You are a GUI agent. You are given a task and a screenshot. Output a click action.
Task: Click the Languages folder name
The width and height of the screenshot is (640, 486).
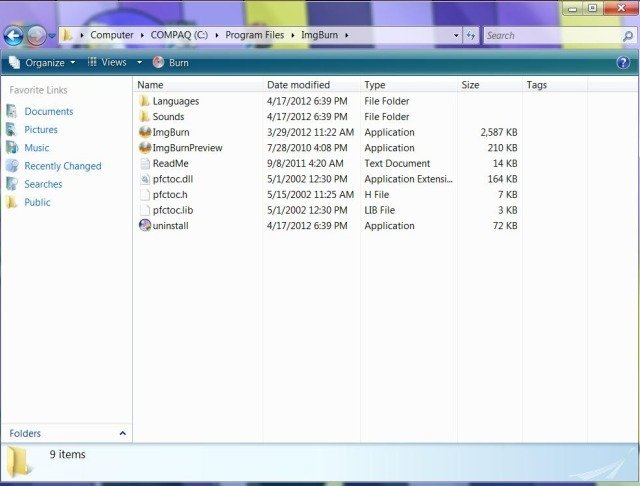(x=176, y=101)
